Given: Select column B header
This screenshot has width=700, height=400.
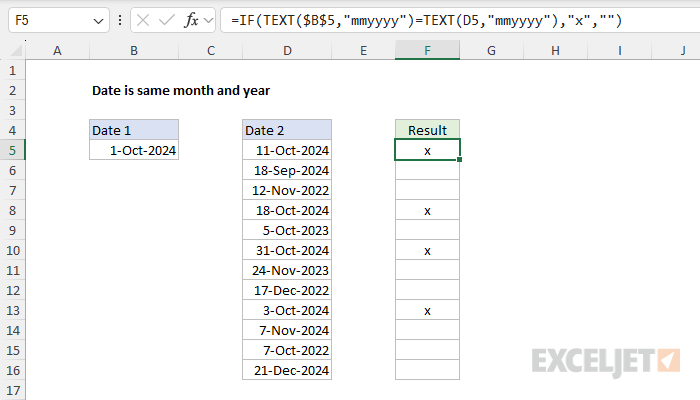Looking at the screenshot, I should tap(134, 51).
